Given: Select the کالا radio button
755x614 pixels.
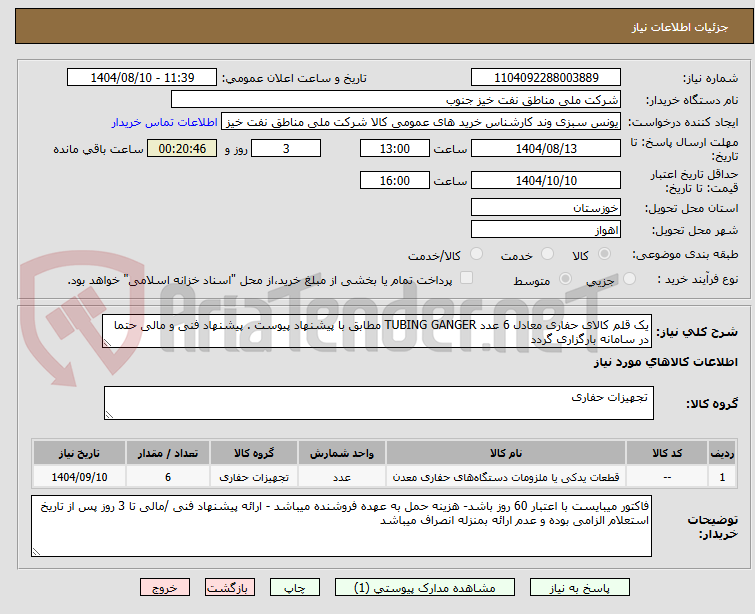Looking at the screenshot, I should coord(604,254).
